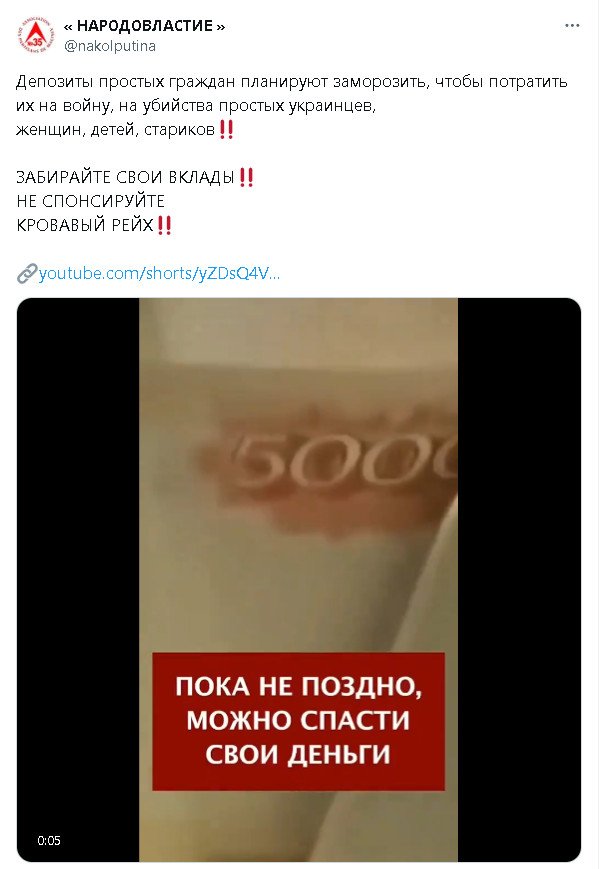
Task: Click the « НАРОДОВЛАСТИЕ » display name
Action: point(144,25)
